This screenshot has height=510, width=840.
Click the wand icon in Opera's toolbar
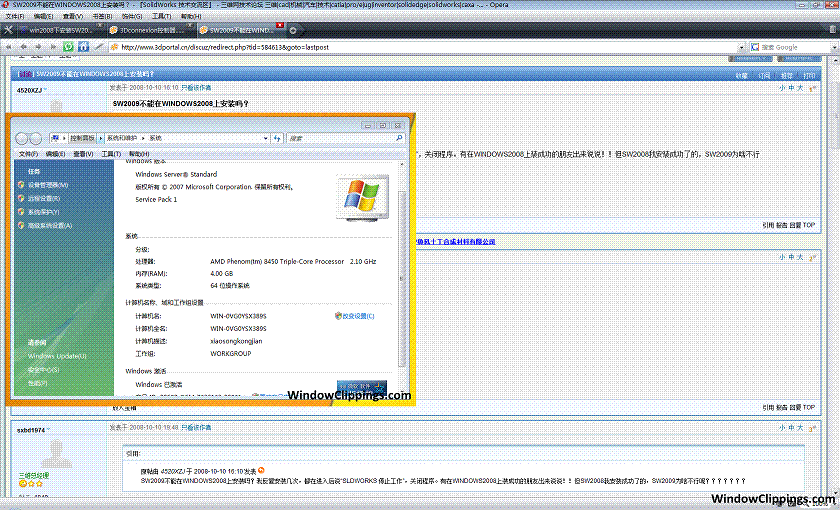point(99,47)
